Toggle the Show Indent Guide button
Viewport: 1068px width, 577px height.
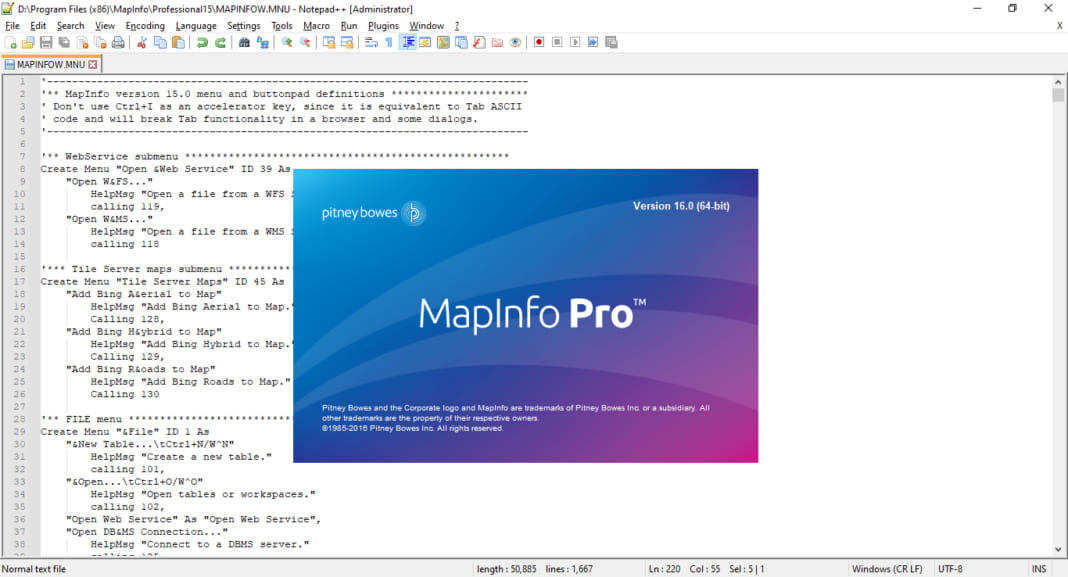pyautogui.click(x=407, y=42)
